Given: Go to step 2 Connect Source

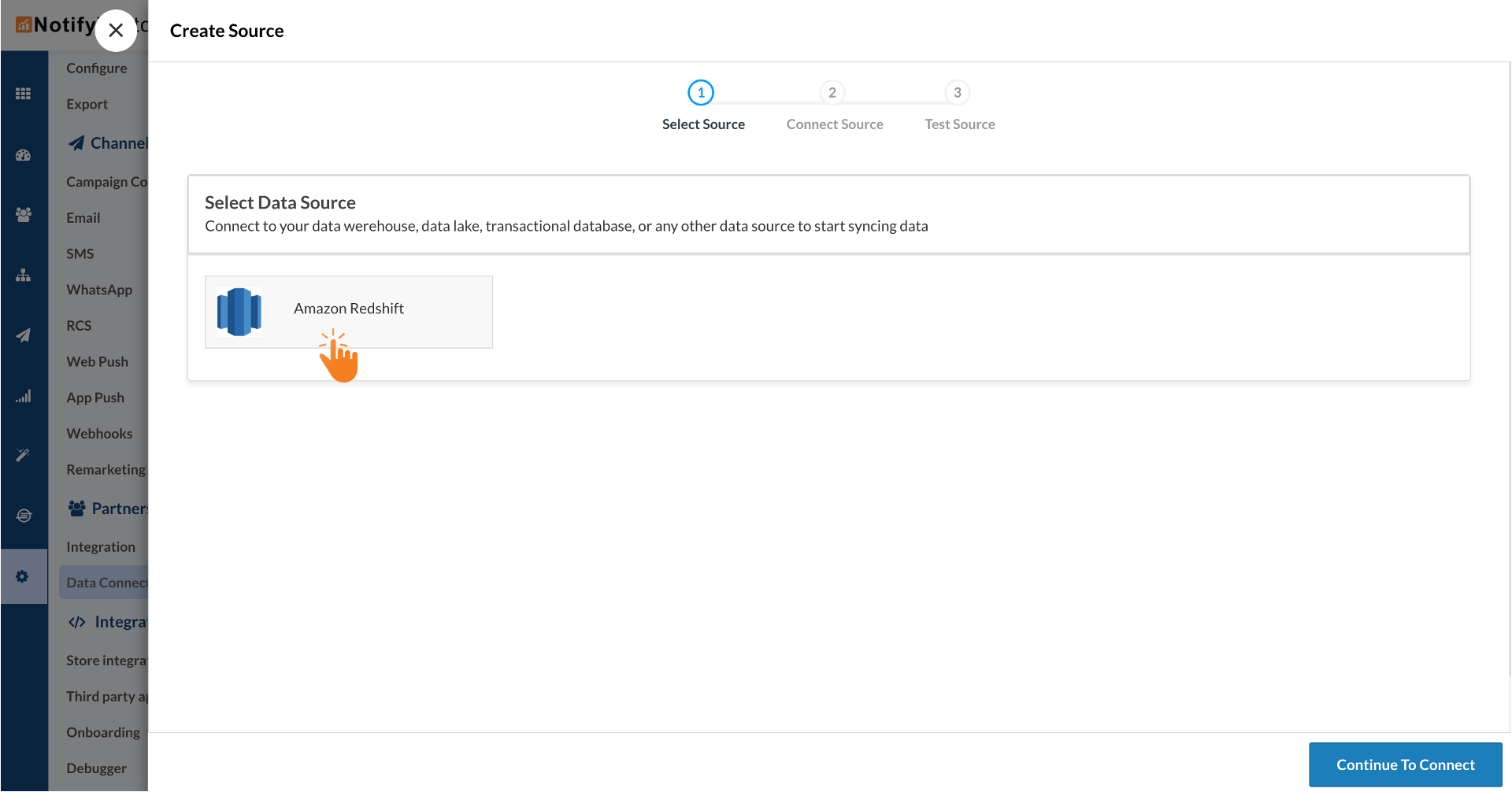Looking at the screenshot, I should point(832,93).
